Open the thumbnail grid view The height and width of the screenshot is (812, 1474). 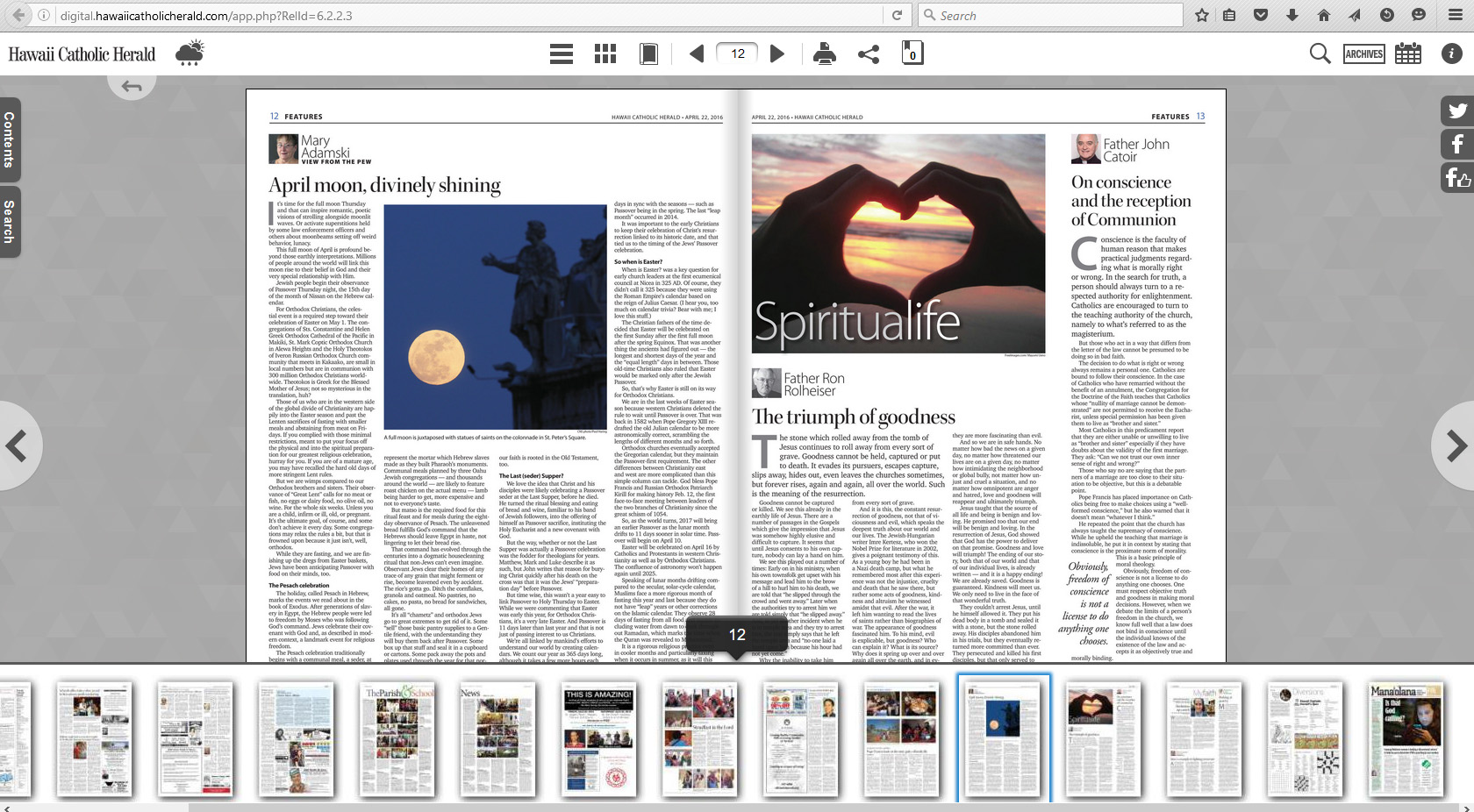pyautogui.click(x=605, y=54)
